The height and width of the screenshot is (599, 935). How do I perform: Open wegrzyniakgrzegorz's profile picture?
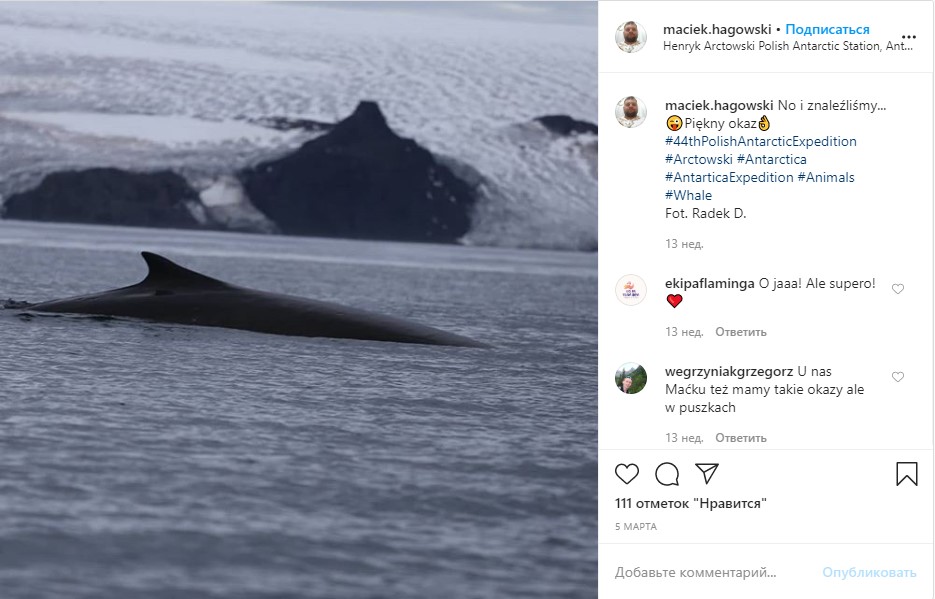(631, 378)
